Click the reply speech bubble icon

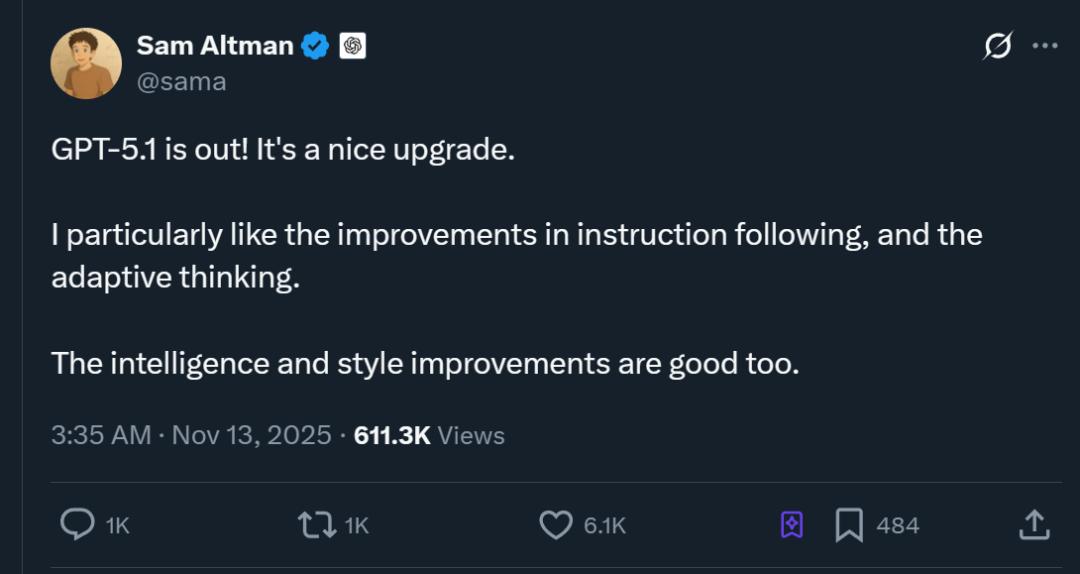pos(77,525)
